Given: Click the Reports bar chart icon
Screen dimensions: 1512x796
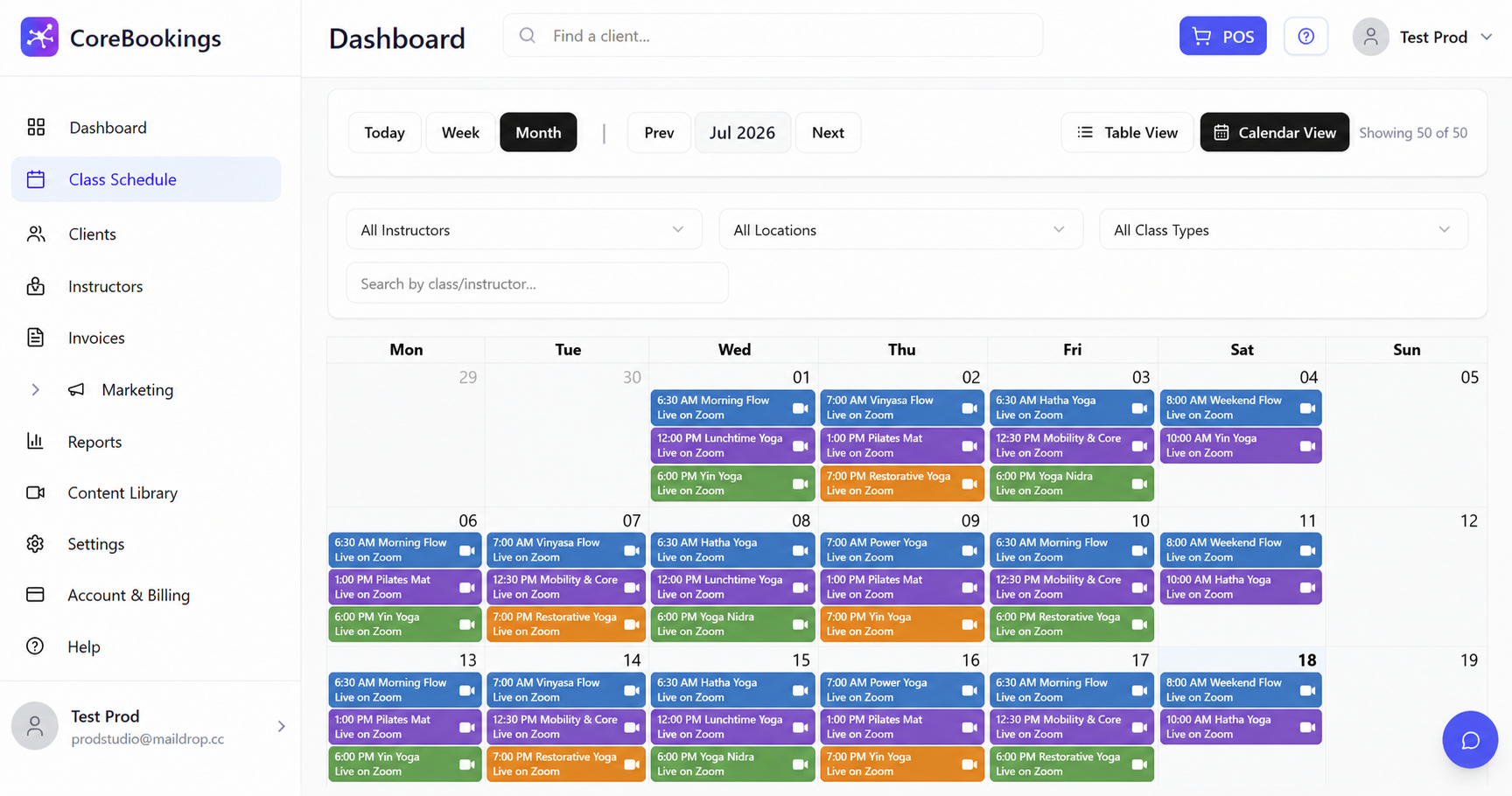Looking at the screenshot, I should point(36,441).
